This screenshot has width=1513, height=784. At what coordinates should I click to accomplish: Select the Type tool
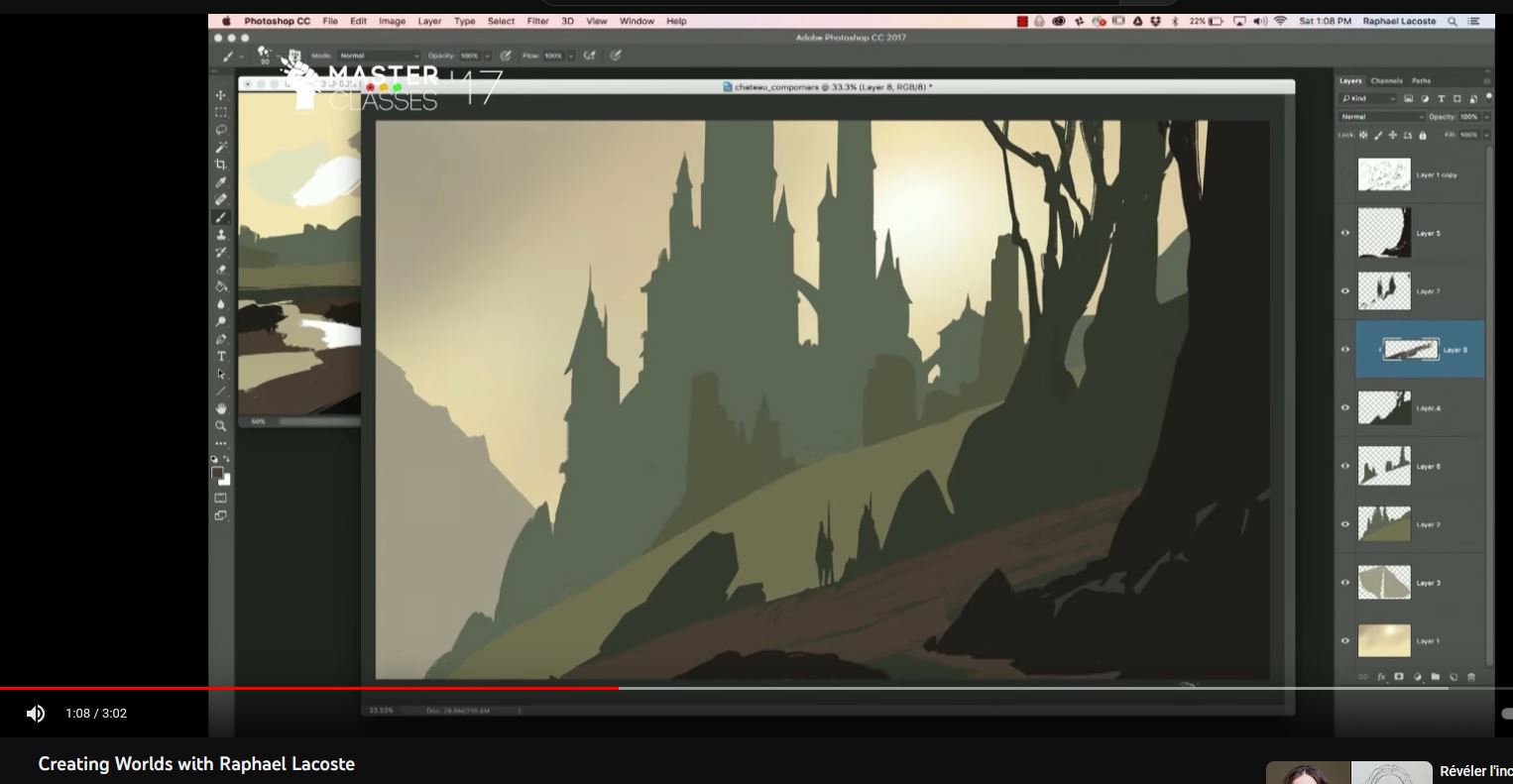(x=221, y=356)
